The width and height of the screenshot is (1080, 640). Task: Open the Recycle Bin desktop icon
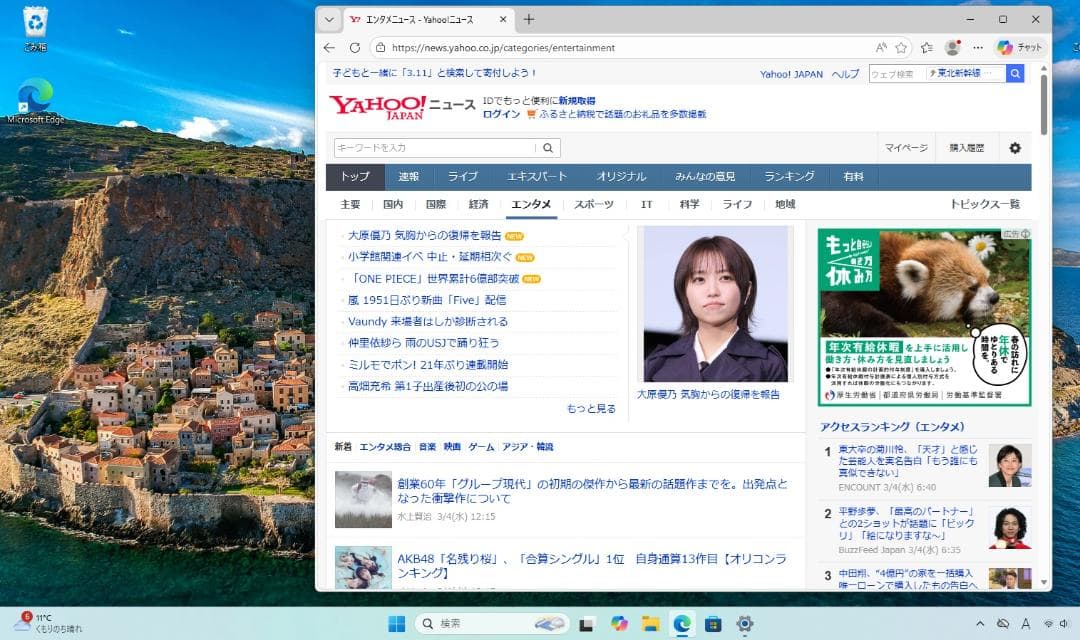pos(35,29)
